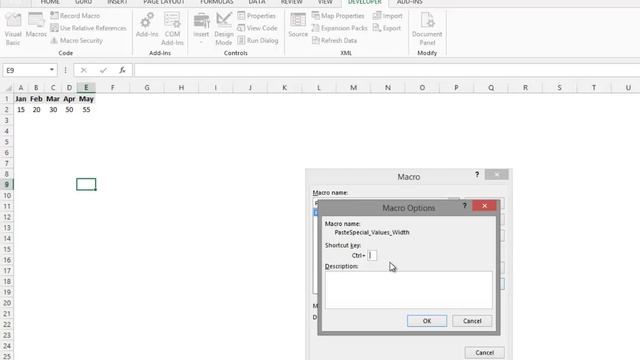Switch to the VIEW ribbon tab
Viewport: 640px width, 360px height.
[x=325, y=2]
